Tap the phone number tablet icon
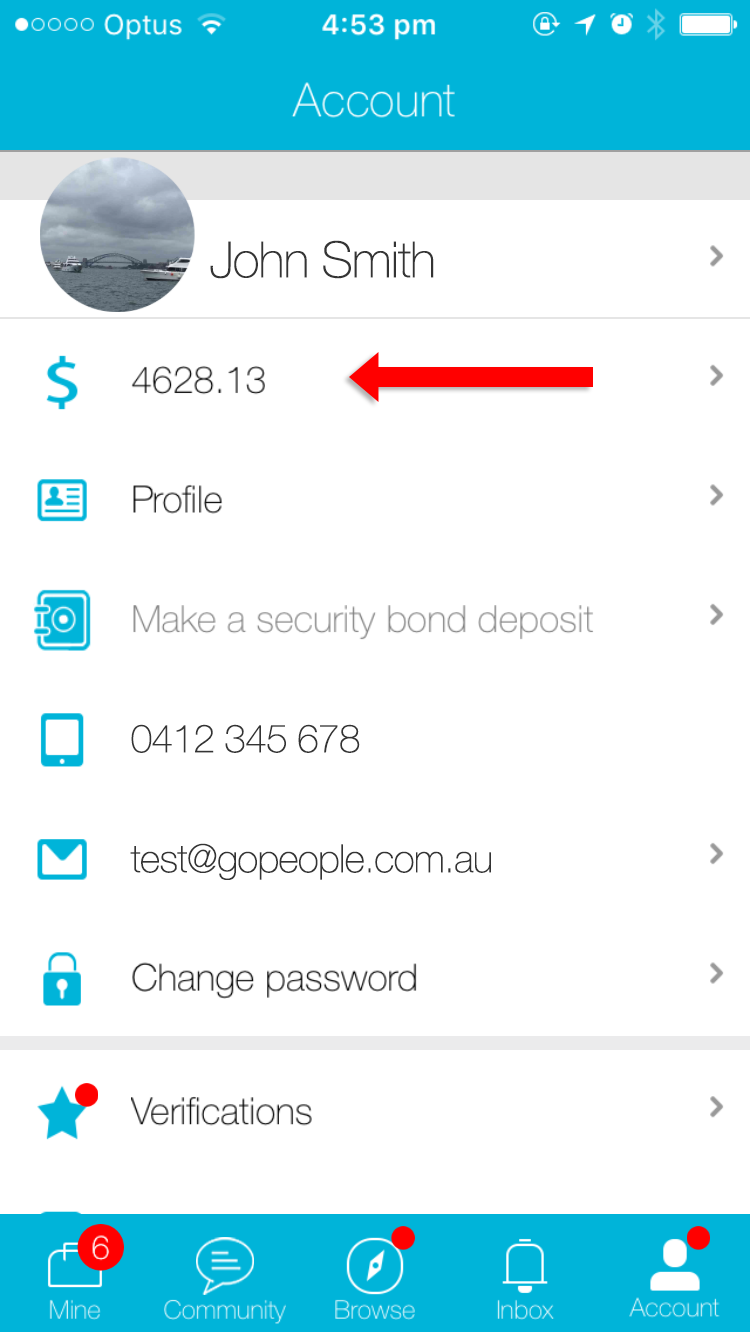750x1332 pixels. (x=62, y=740)
